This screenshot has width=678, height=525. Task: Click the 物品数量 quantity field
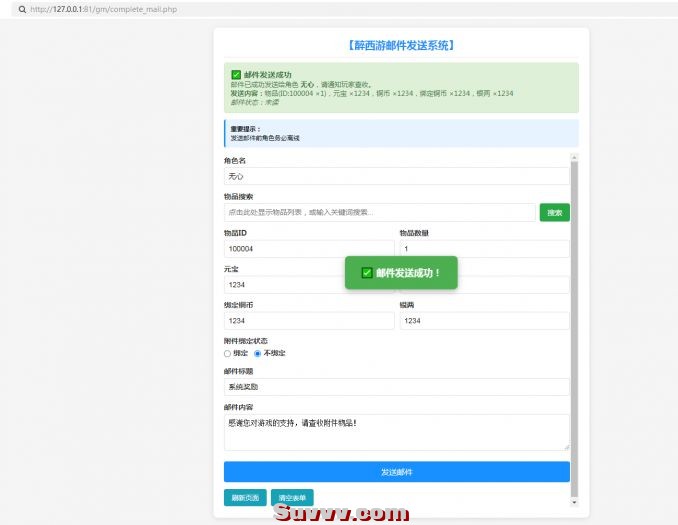484,249
